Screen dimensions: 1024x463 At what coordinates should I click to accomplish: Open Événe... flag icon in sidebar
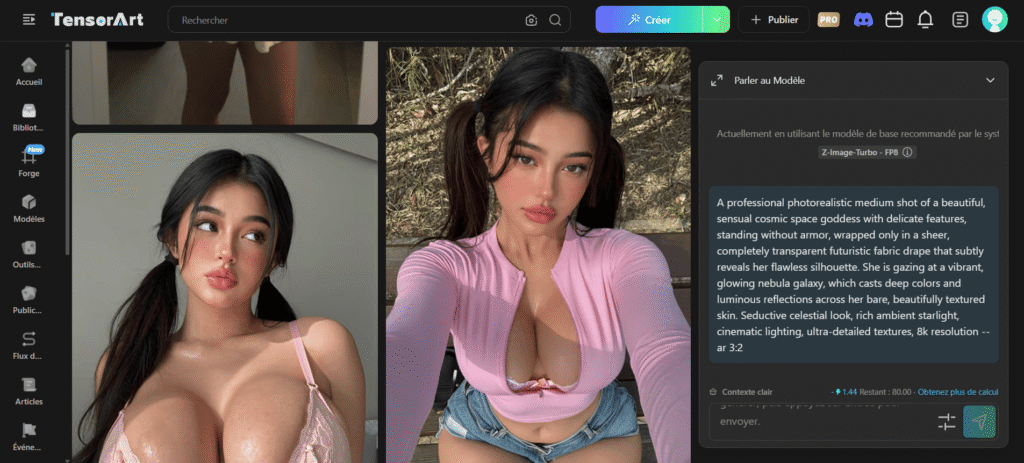[x=29, y=430]
